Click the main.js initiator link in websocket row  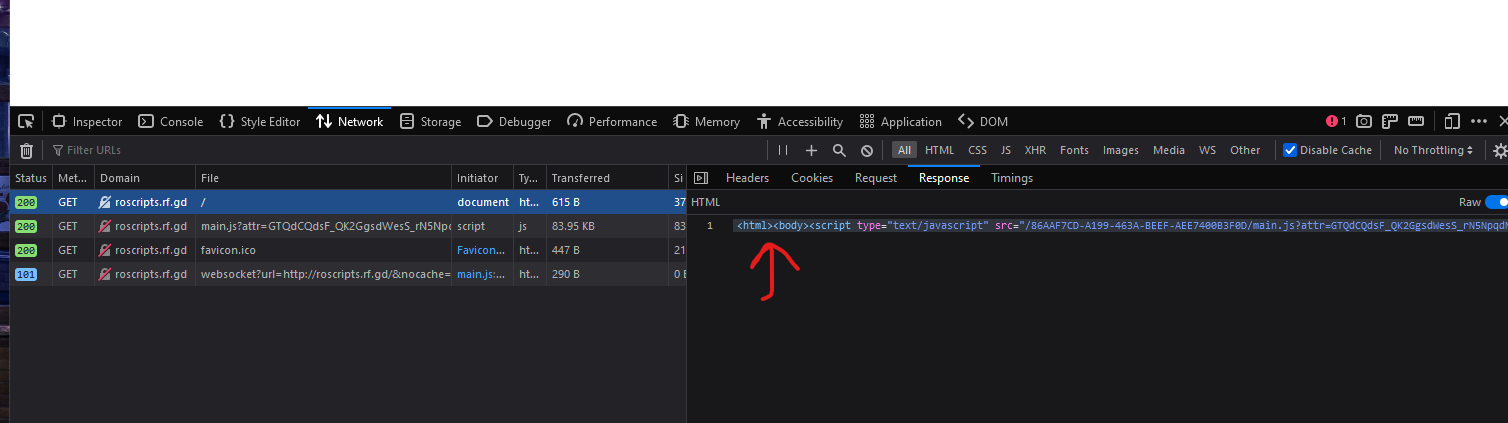coord(482,274)
